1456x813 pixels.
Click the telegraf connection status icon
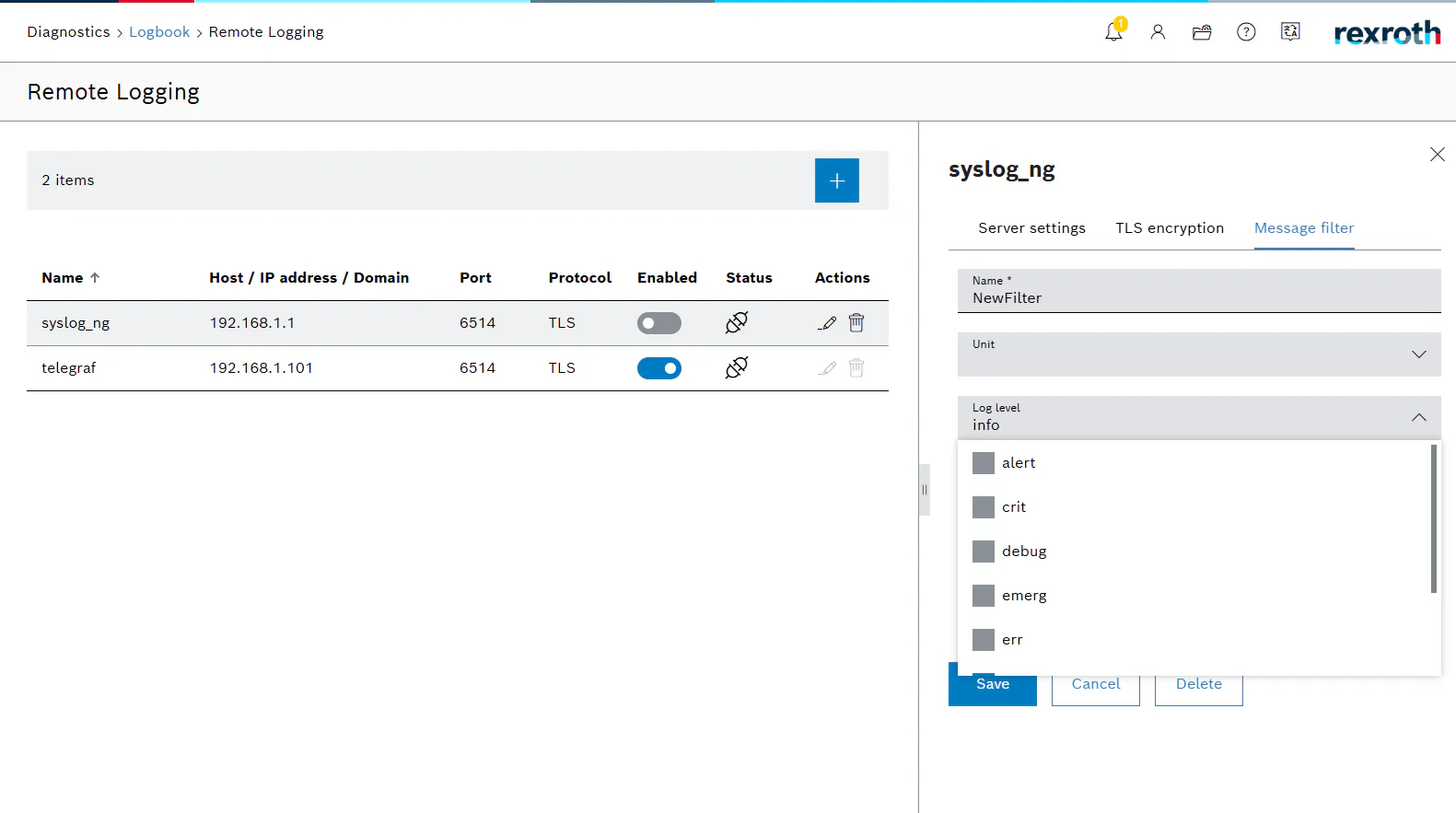point(737,368)
